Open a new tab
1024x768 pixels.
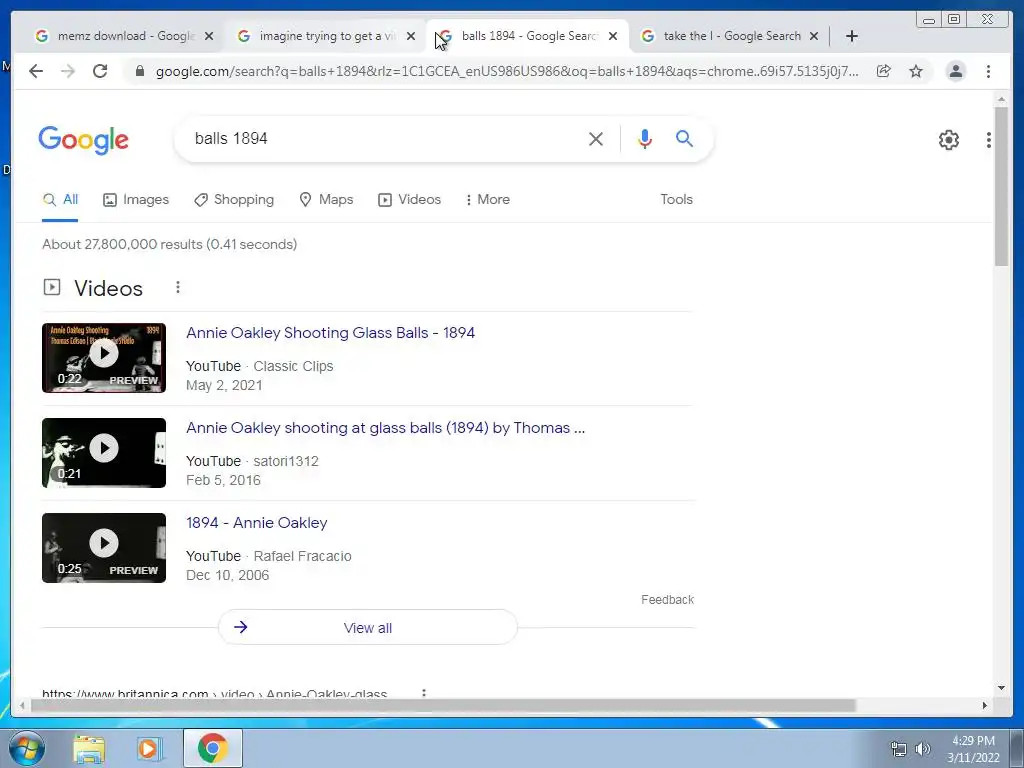(x=852, y=36)
